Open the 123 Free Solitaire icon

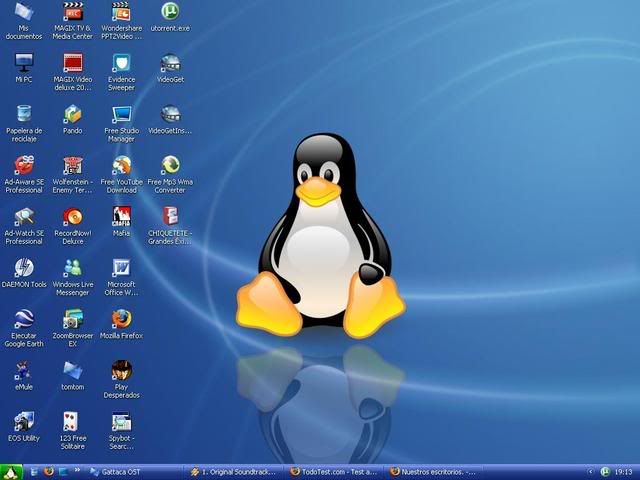[x=73, y=421]
